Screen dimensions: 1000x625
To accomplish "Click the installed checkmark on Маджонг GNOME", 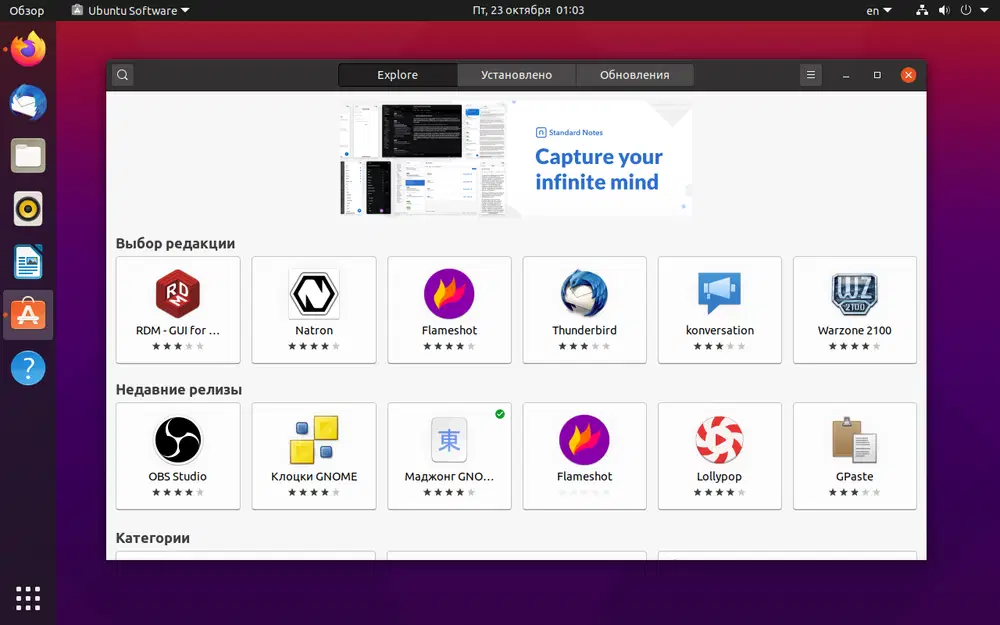I will coord(500,414).
